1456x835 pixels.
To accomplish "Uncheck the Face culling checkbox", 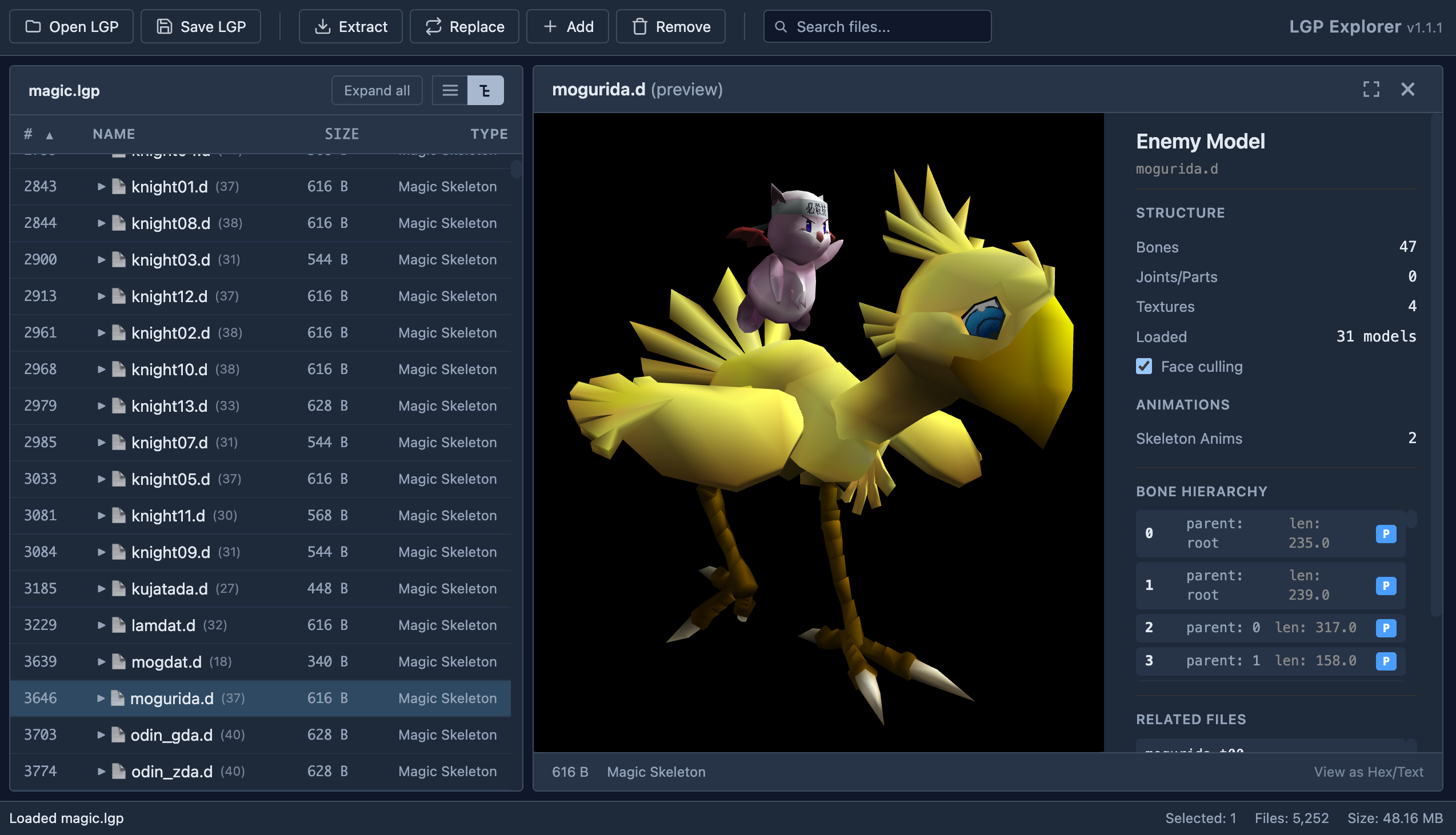I will pos(1144,367).
